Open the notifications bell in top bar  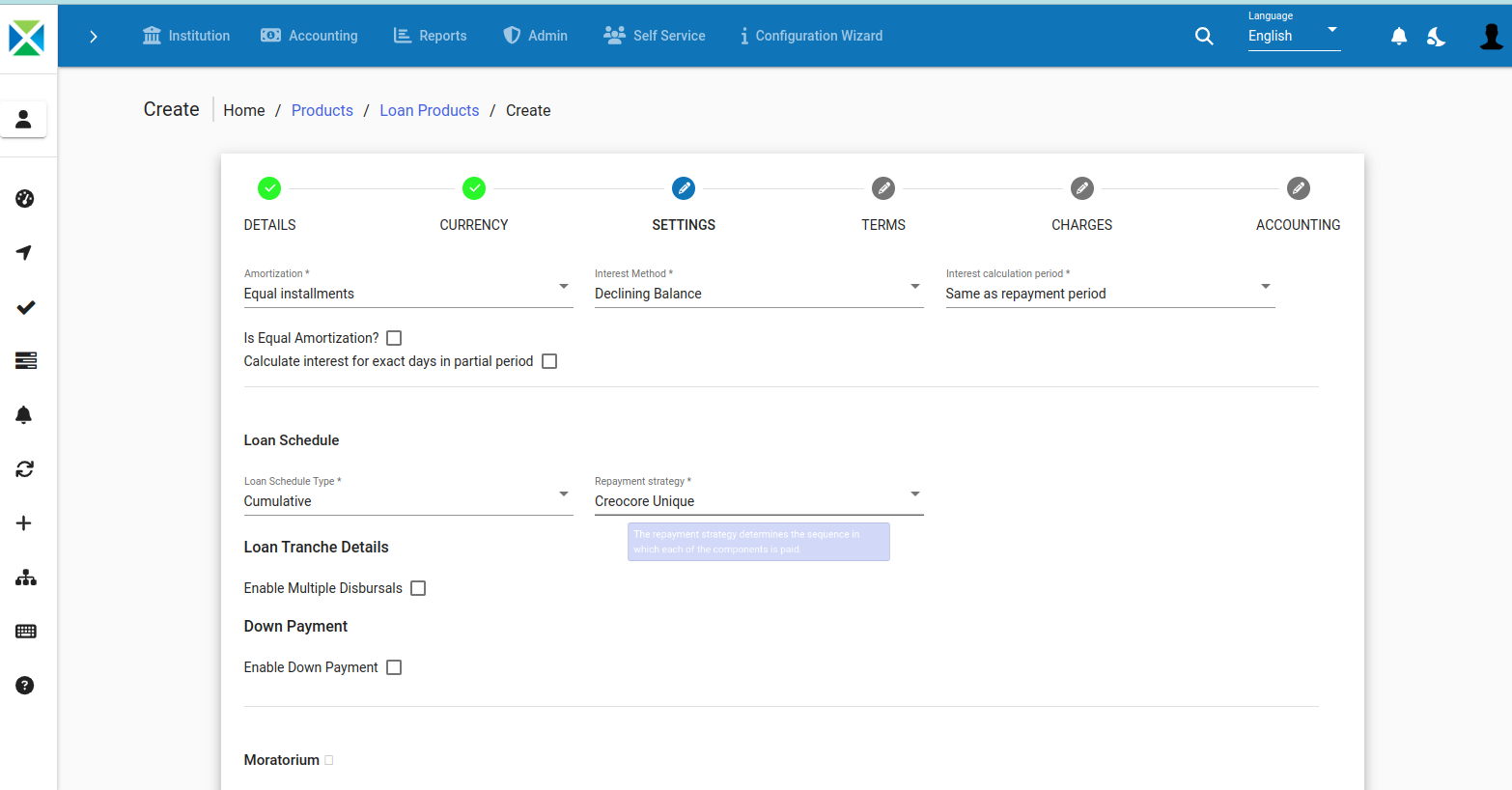1398,37
